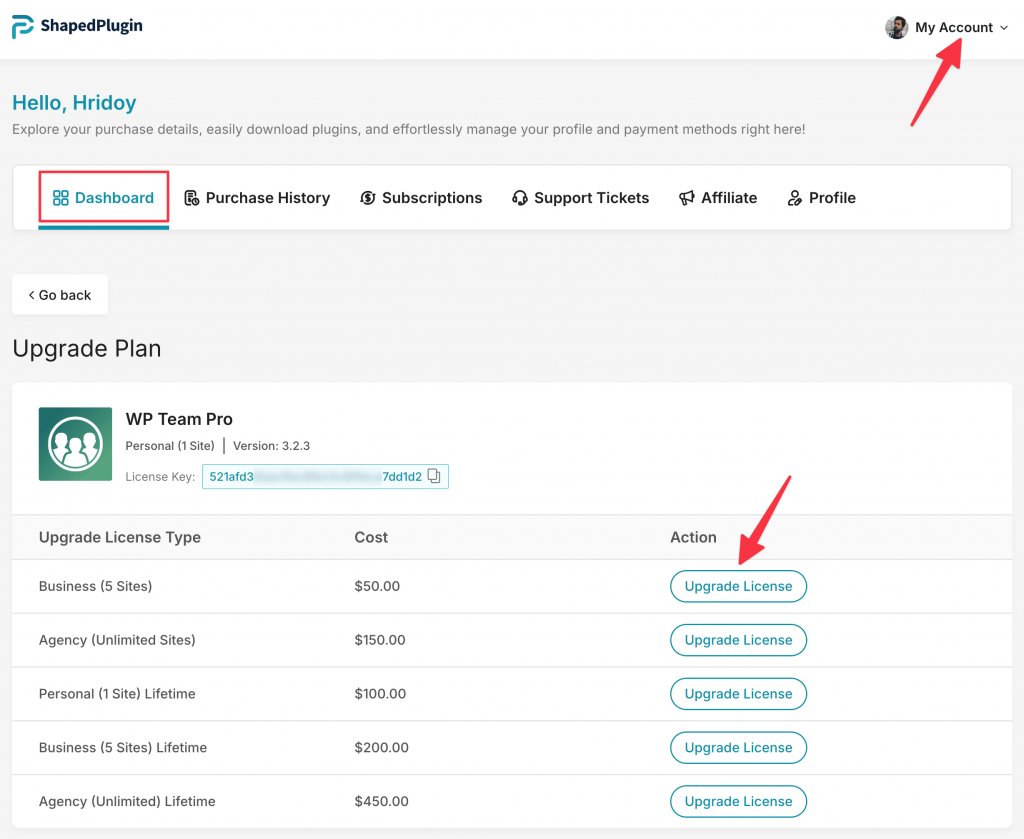The height and width of the screenshot is (839, 1024).
Task: Upgrade License for Personal (1 Site) Lifetime
Action: pyautogui.click(x=739, y=693)
